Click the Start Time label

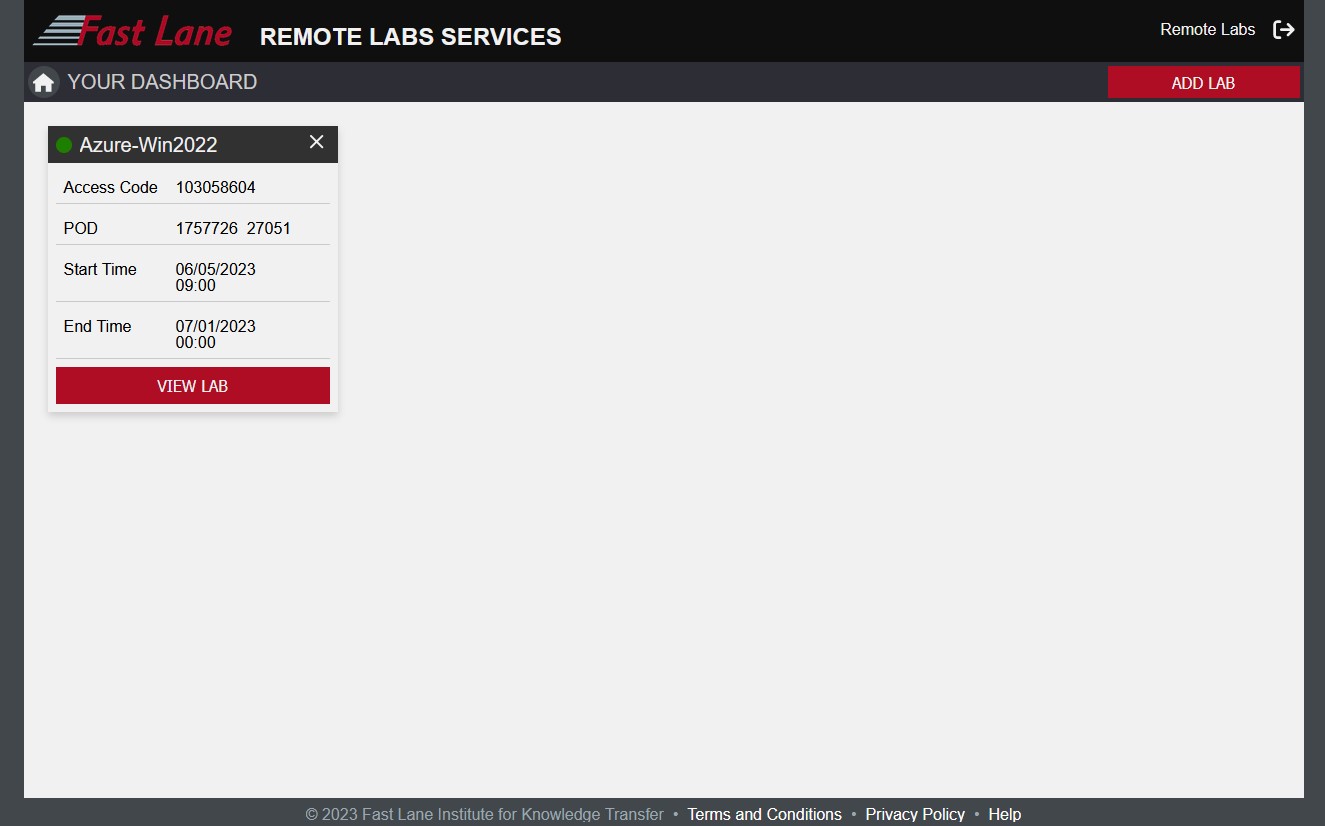(x=100, y=269)
